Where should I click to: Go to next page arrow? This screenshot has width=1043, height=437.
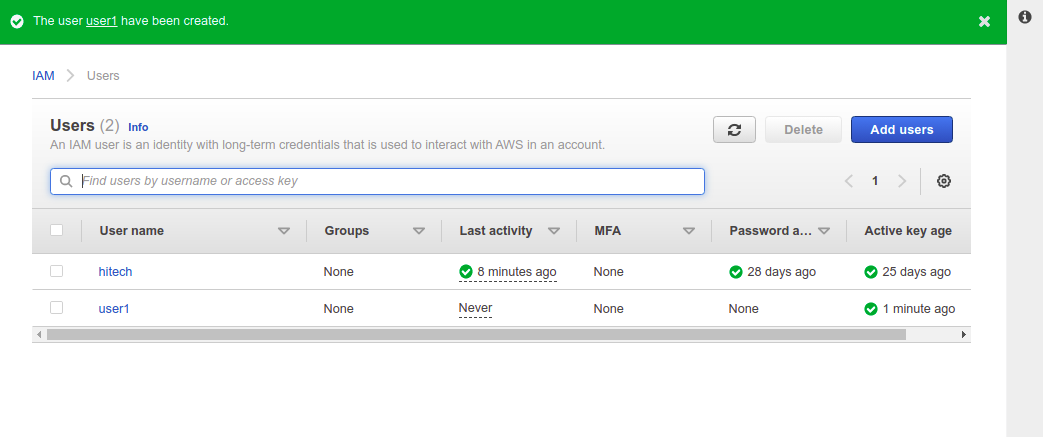tap(902, 181)
